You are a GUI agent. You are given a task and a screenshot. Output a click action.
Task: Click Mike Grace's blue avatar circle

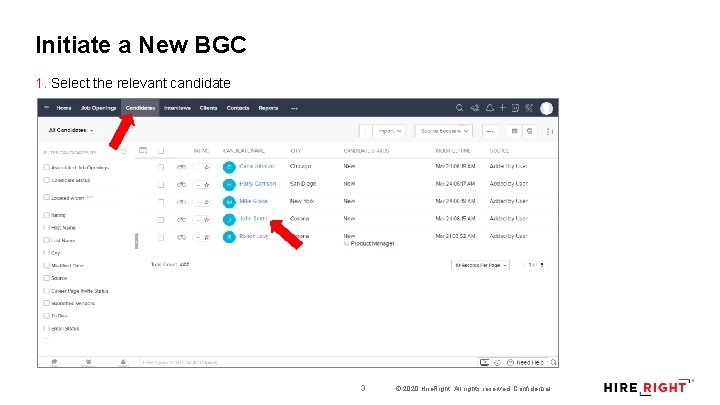point(229,202)
